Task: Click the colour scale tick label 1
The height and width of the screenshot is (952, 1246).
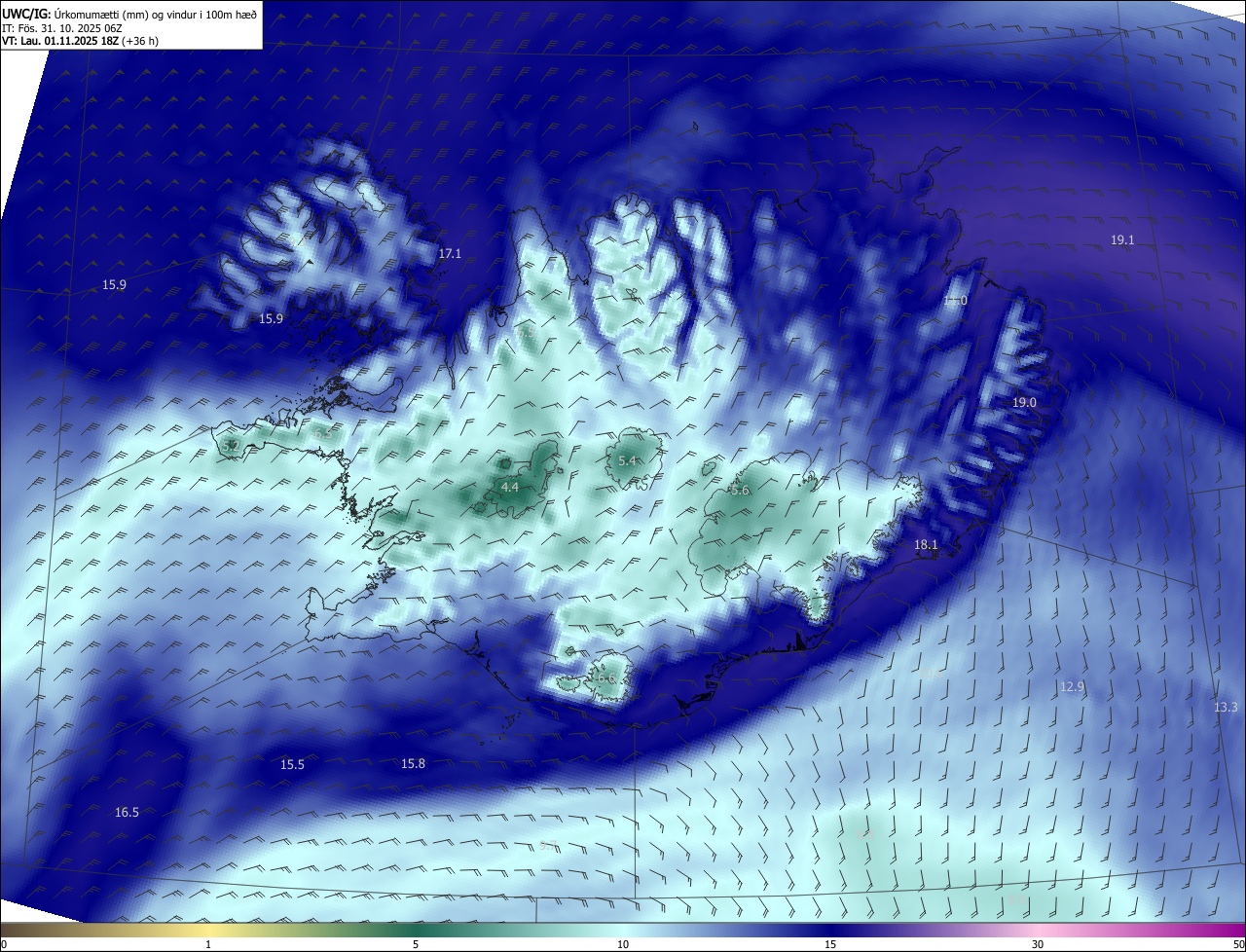Action: coord(208,944)
